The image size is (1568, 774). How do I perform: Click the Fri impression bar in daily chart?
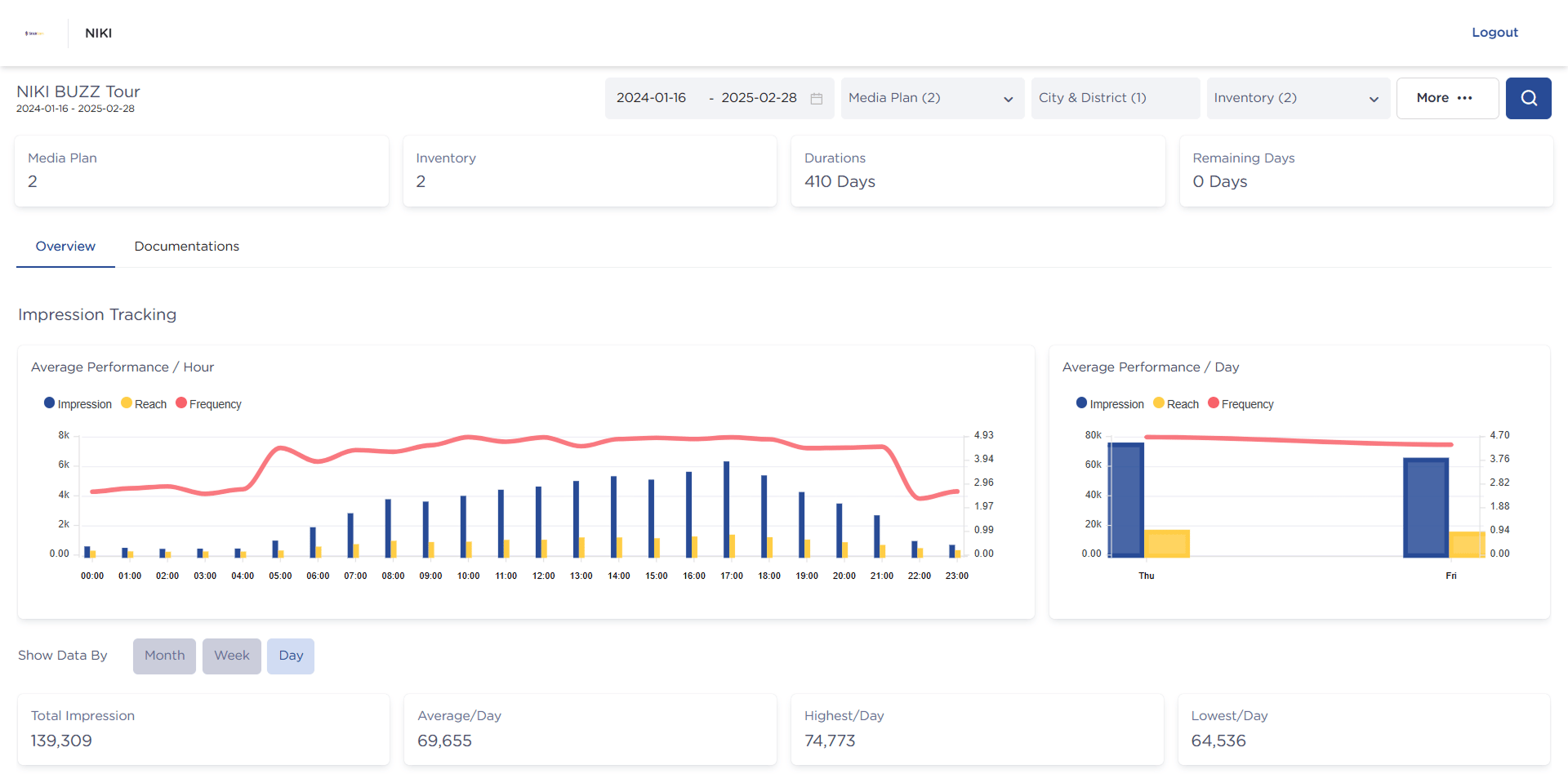coord(1426,508)
